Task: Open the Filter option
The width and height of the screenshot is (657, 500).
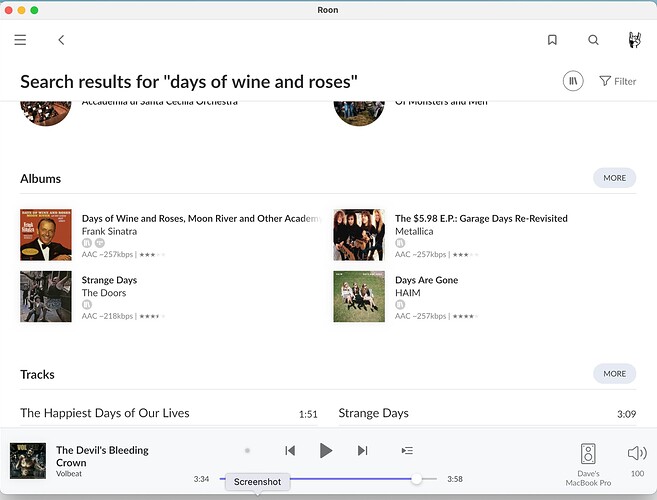Action: click(x=618, y=81)
